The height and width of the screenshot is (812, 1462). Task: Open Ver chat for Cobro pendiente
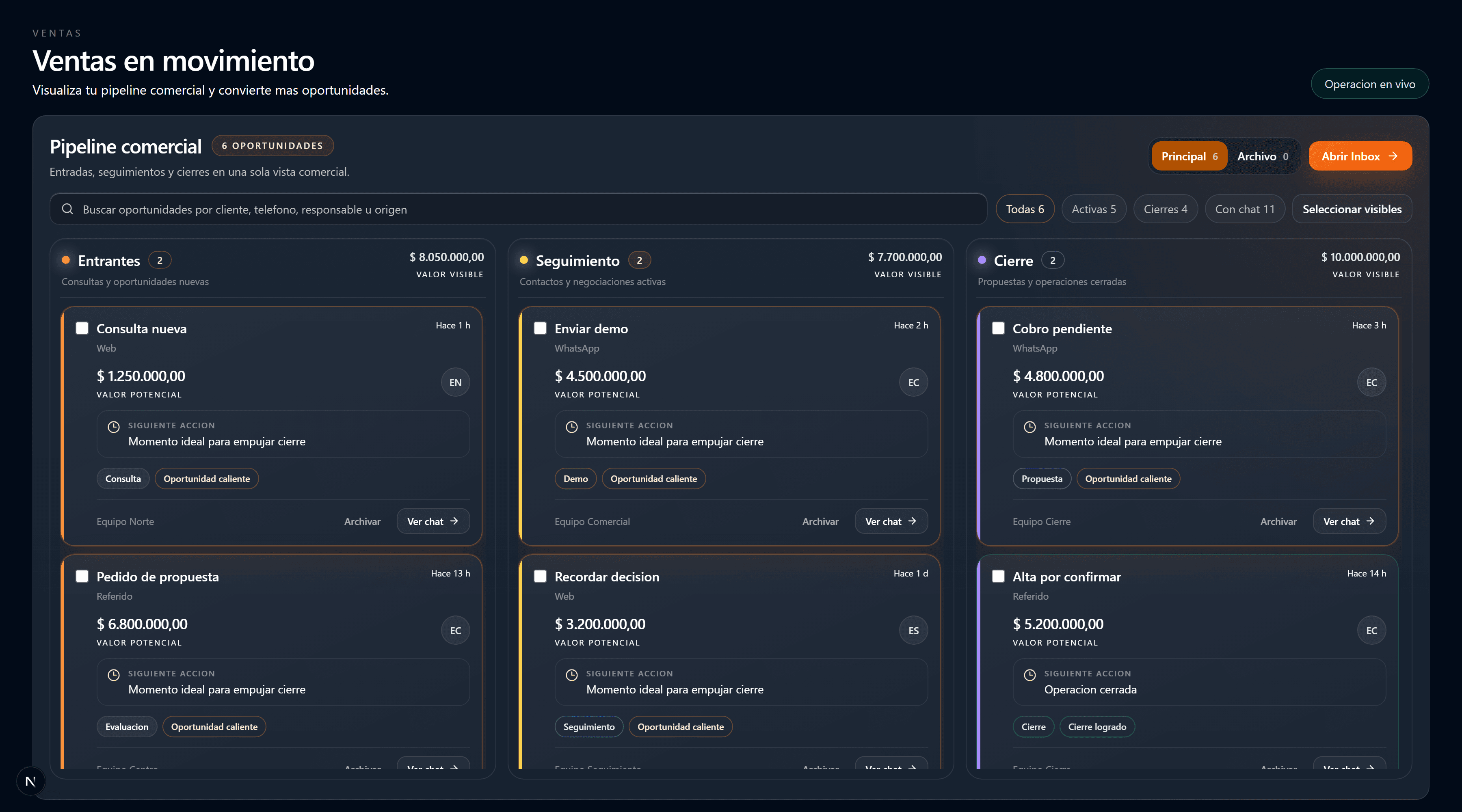tap(1349, 521)
